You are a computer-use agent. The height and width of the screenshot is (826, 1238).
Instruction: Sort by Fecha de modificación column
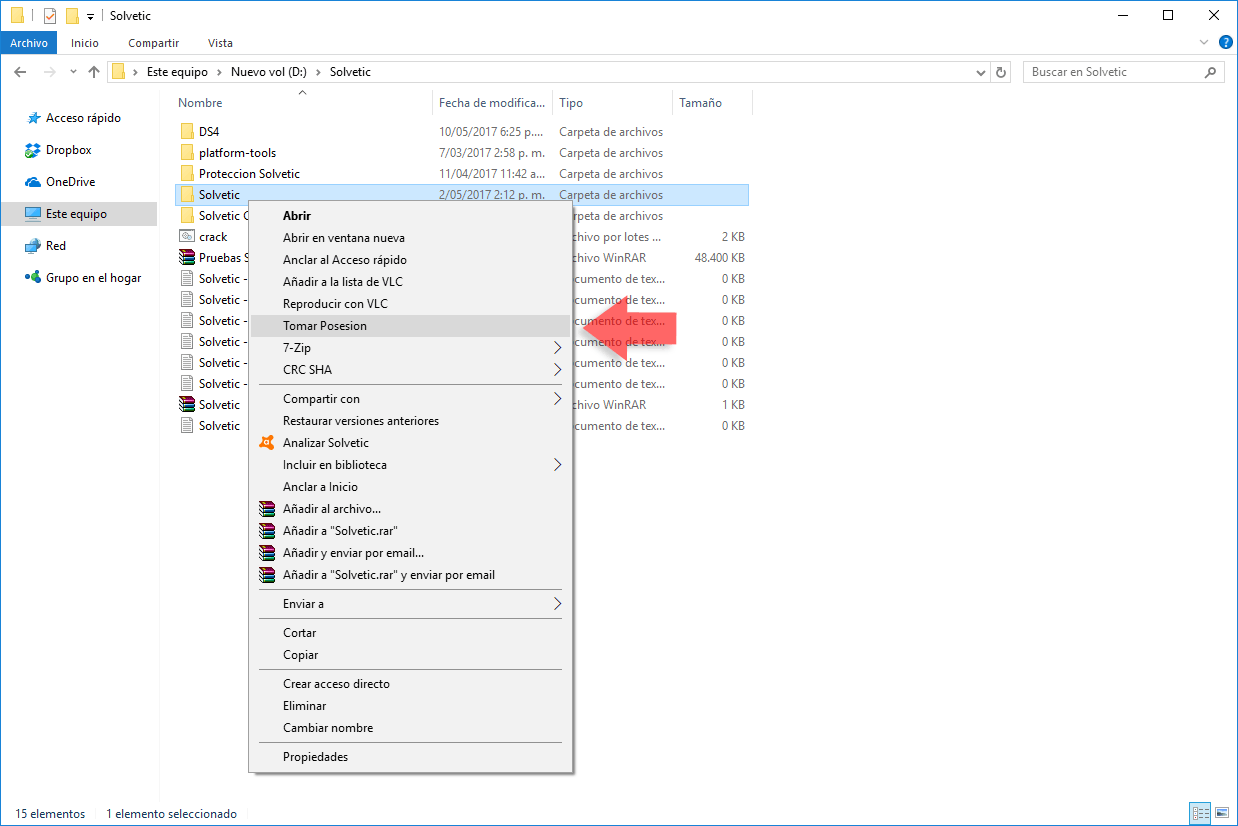pyautogui.click(x=493, y=103)
